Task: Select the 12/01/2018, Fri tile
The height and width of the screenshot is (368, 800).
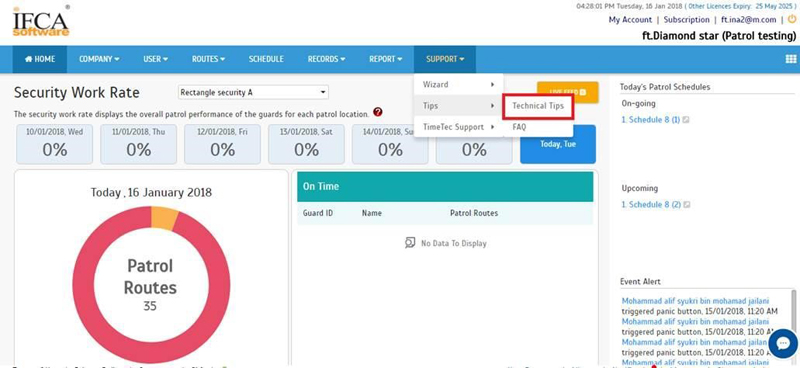Action: click(x=222, y=144)
